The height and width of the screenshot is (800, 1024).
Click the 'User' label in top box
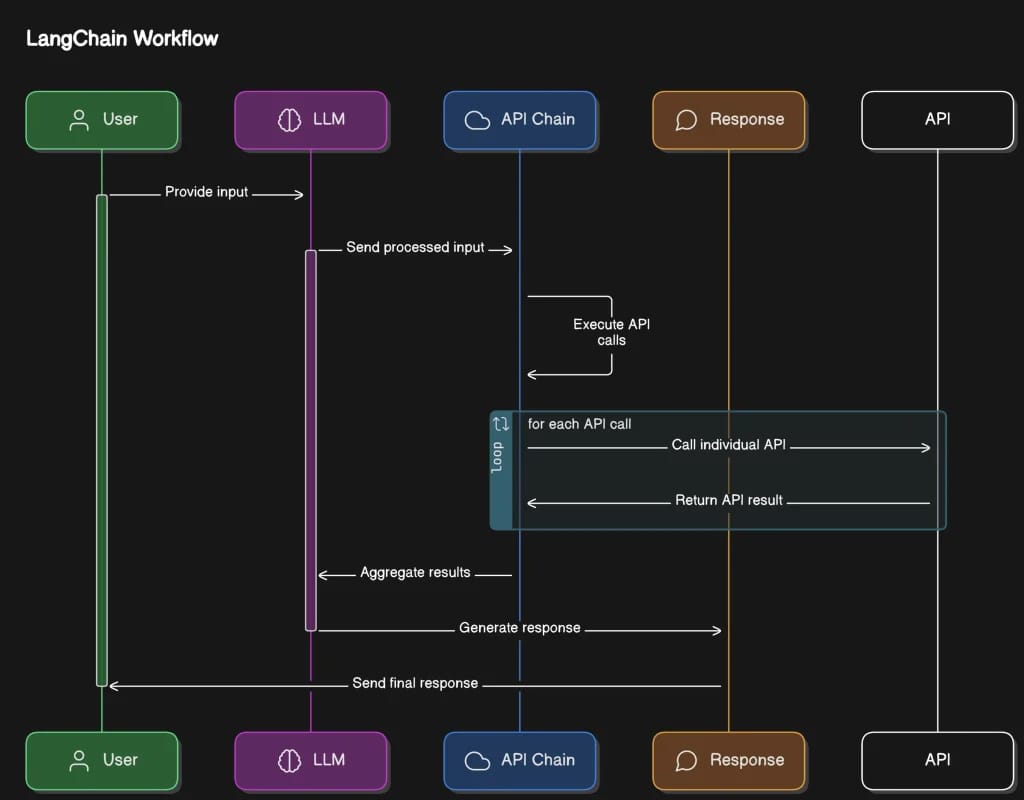120,120
